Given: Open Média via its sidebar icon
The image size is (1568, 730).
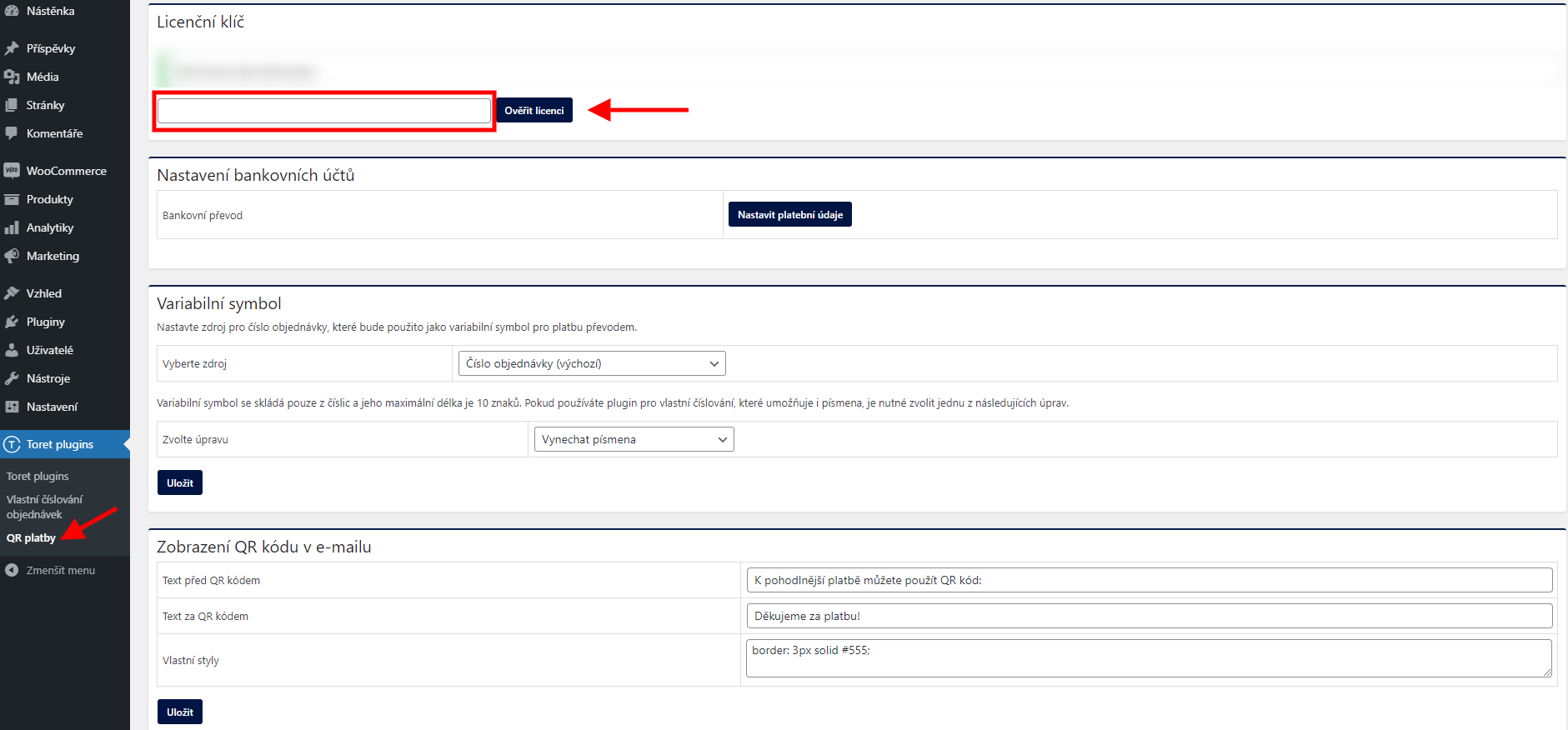Looking at the screenshot, I should (12, 77).
